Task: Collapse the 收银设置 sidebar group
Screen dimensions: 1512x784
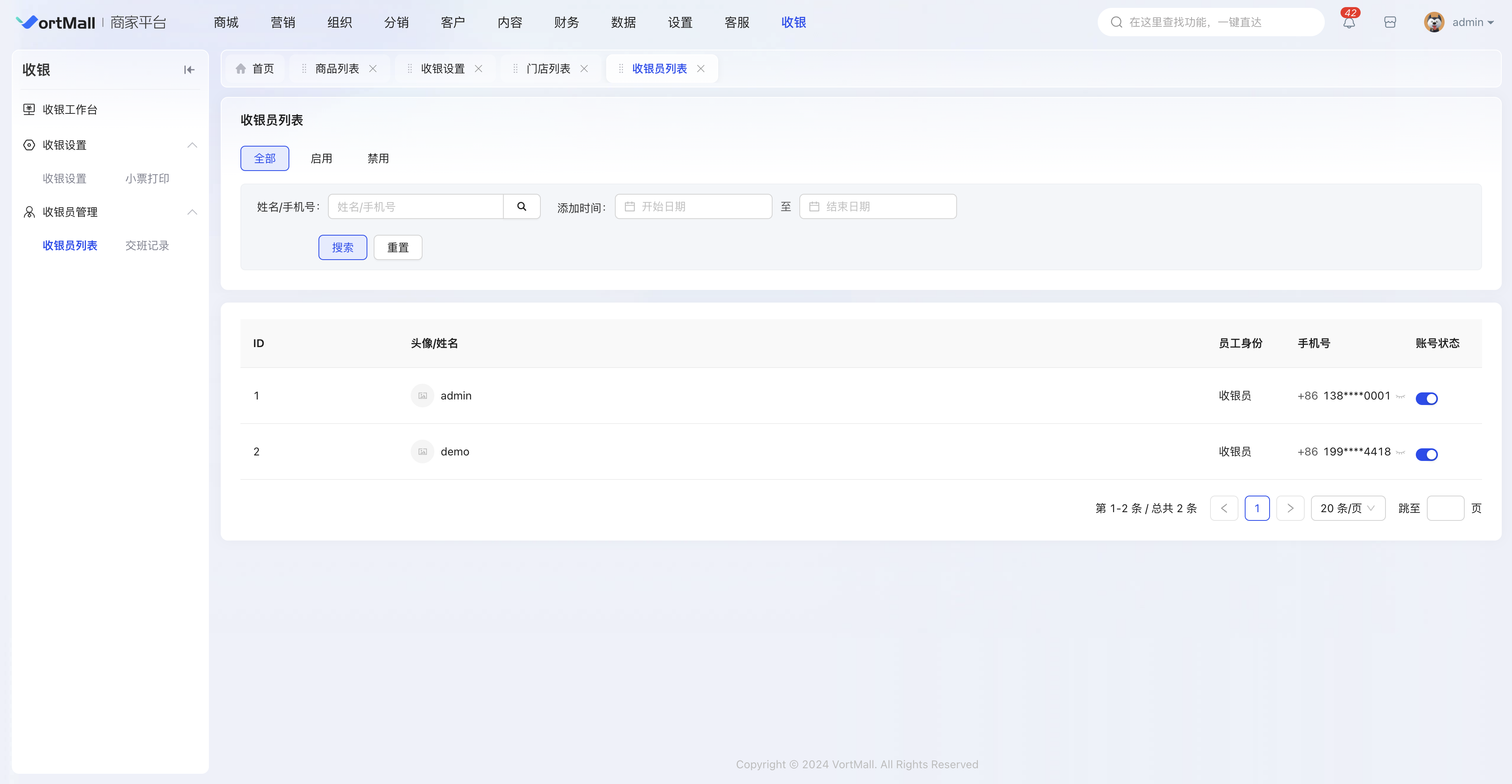Action: (192, 145)
